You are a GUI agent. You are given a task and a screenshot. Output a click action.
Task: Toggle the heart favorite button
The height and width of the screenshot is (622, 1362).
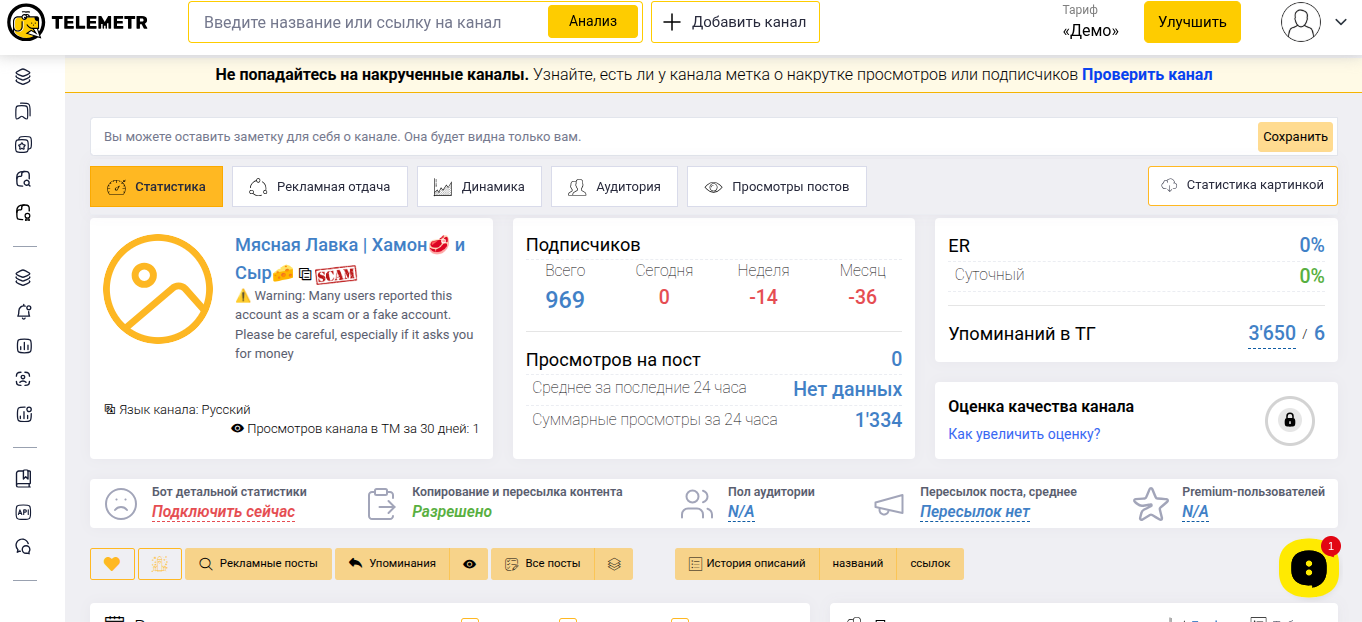click(112, 564)
